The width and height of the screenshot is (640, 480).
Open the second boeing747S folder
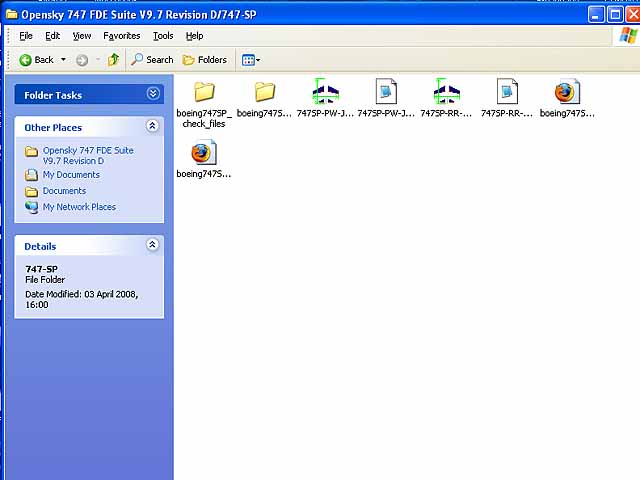tap(264, 93)
